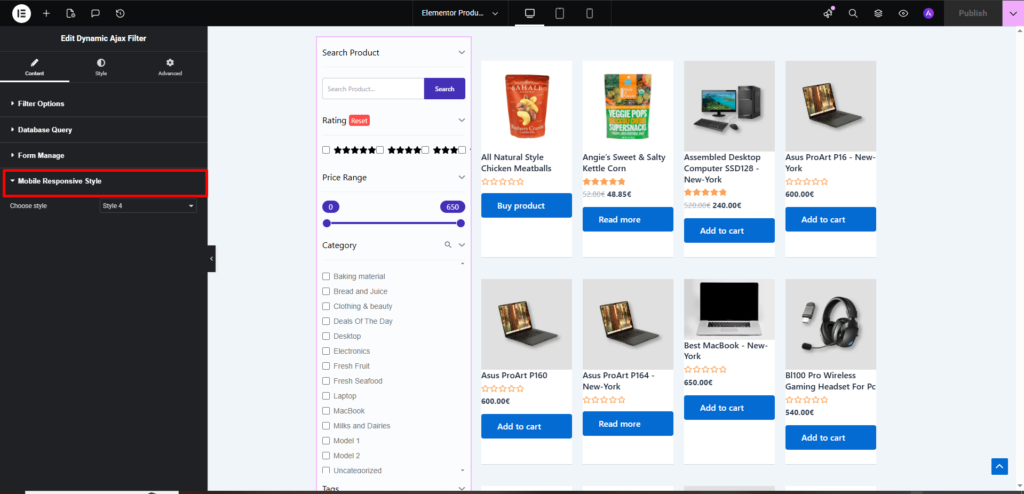1024x494 pixels.
Task: Click the plus icon to add element
Action: click(x=46, y=13)
